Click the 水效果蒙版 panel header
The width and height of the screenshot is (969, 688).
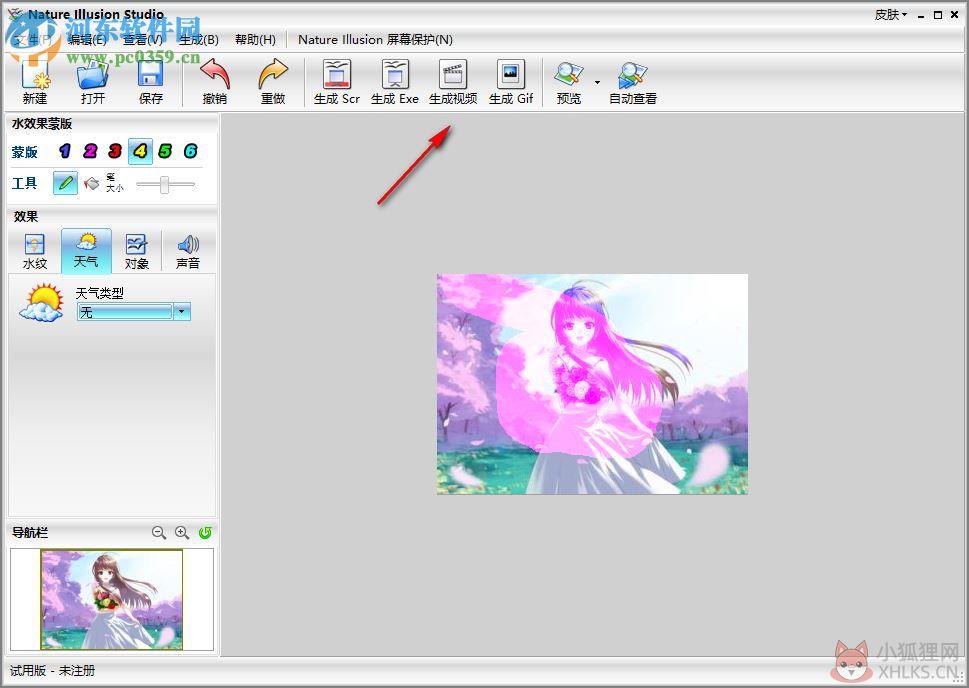tap(42, 124)
